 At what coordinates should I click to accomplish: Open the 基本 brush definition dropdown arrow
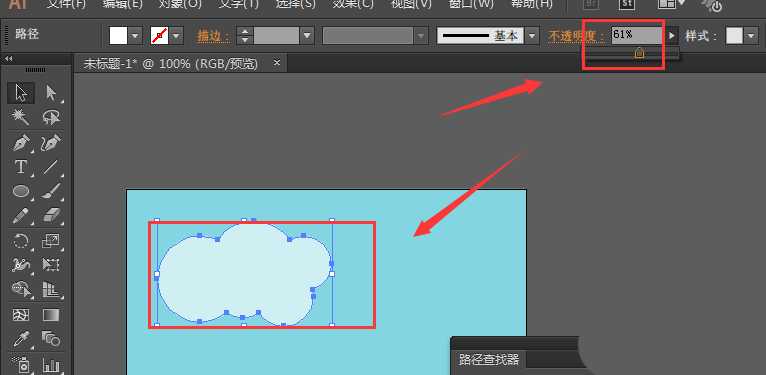click(x=532, y=35)
